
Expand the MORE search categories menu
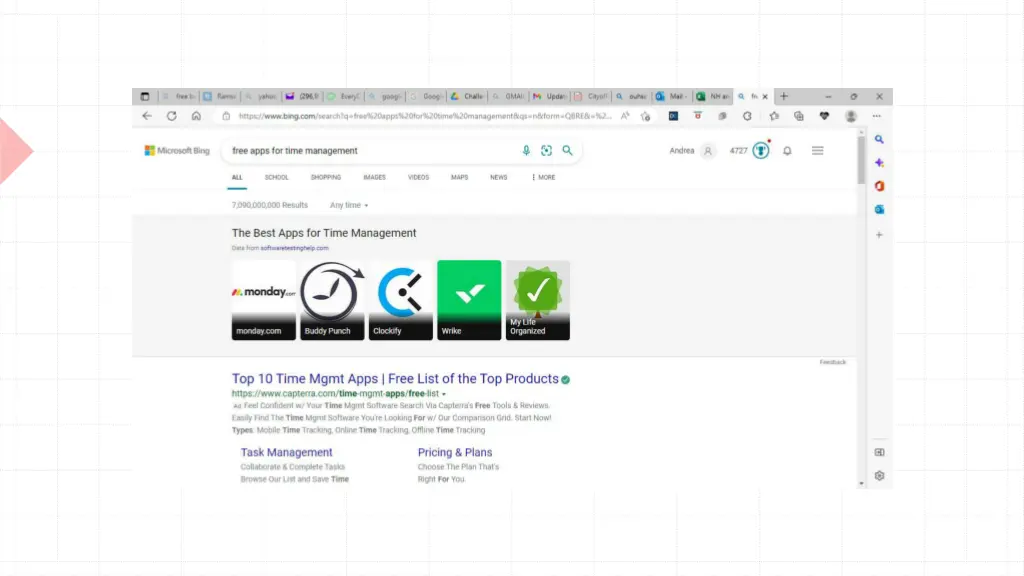tap(543, 178)
